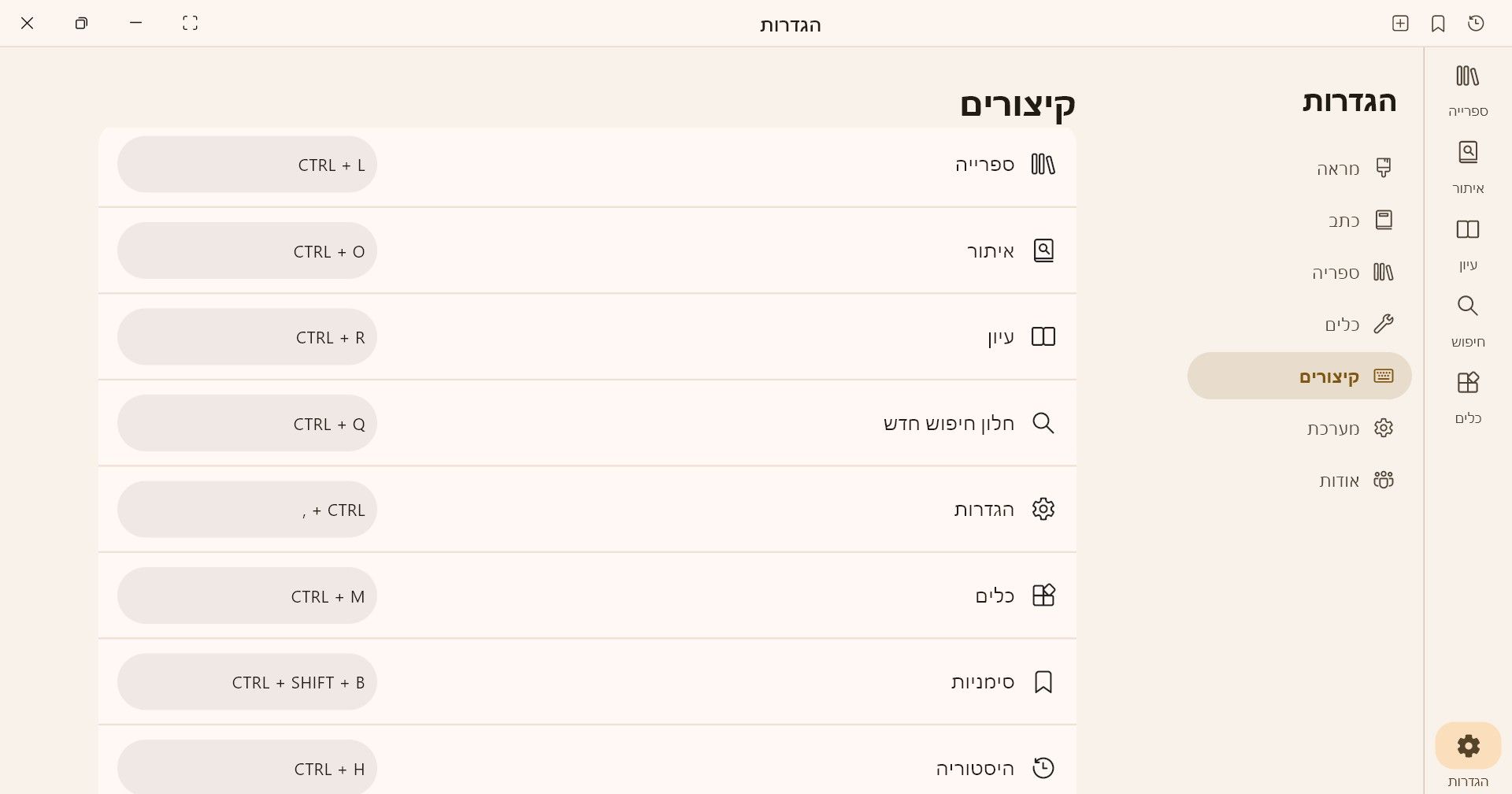Edit the CTRL + M tools shortcut field
Viewport: 1512px width, 794px height.
click(x=247, y=596)
